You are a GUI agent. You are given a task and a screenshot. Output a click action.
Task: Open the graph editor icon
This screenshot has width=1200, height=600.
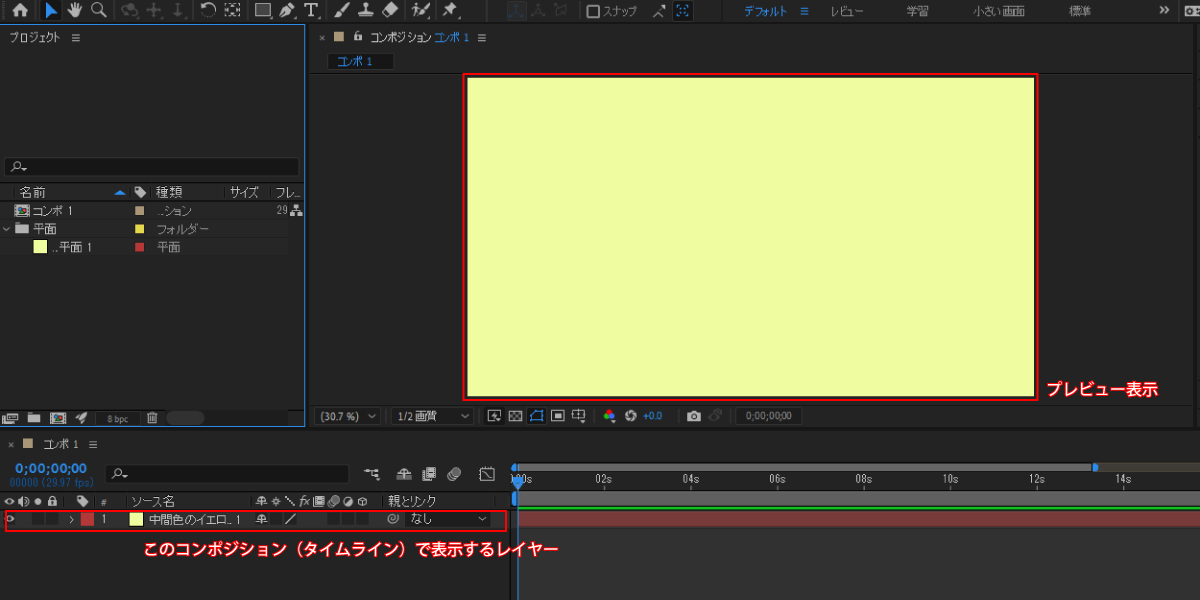coord(487,474)
